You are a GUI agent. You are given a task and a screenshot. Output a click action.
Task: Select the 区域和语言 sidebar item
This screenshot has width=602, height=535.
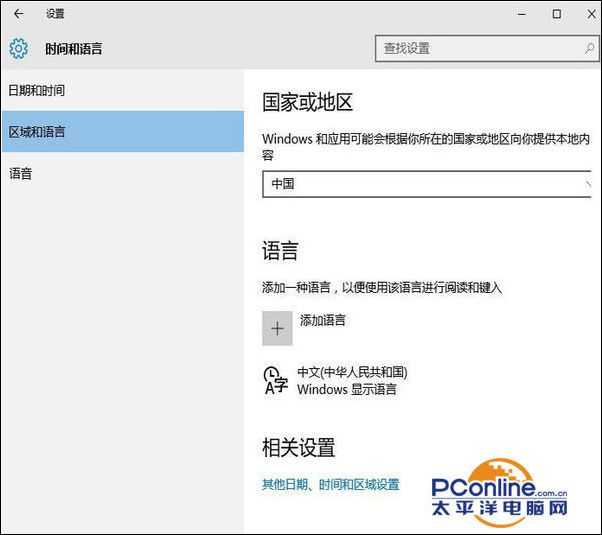tap(37, 132)
